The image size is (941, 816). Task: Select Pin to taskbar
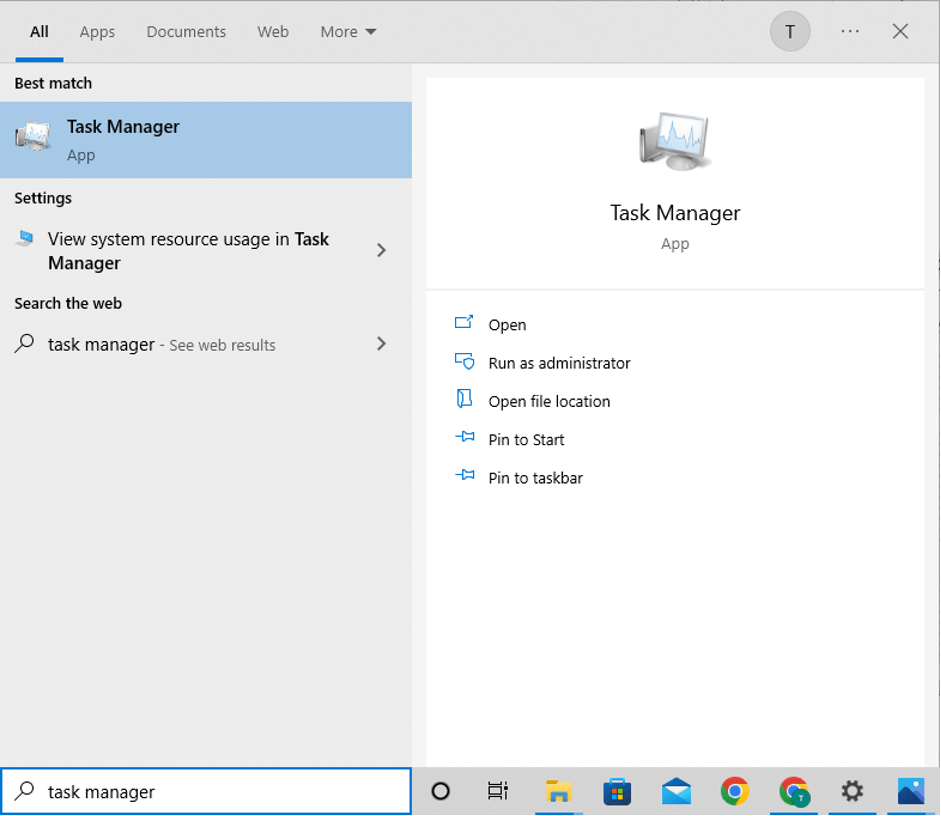click(x=535, y=478)
